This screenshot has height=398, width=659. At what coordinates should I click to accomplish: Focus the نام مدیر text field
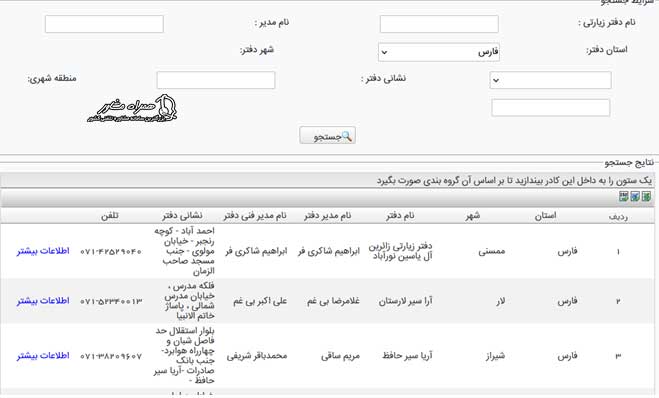tap(104, 24)
